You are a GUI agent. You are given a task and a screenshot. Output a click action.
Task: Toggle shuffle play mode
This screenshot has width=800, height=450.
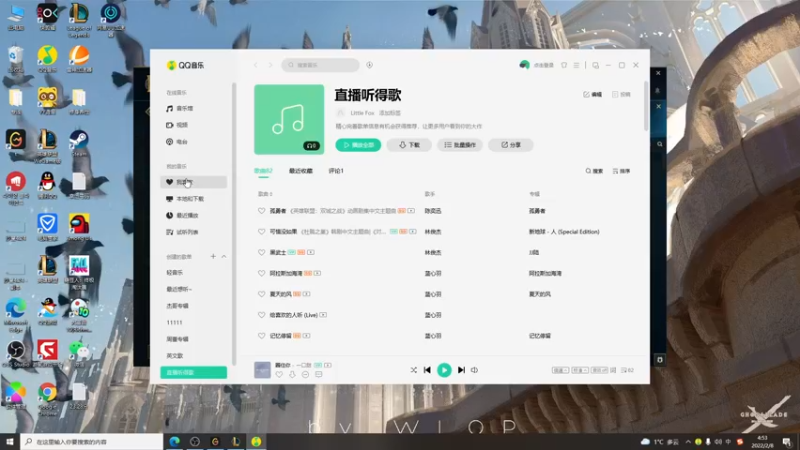414,370
